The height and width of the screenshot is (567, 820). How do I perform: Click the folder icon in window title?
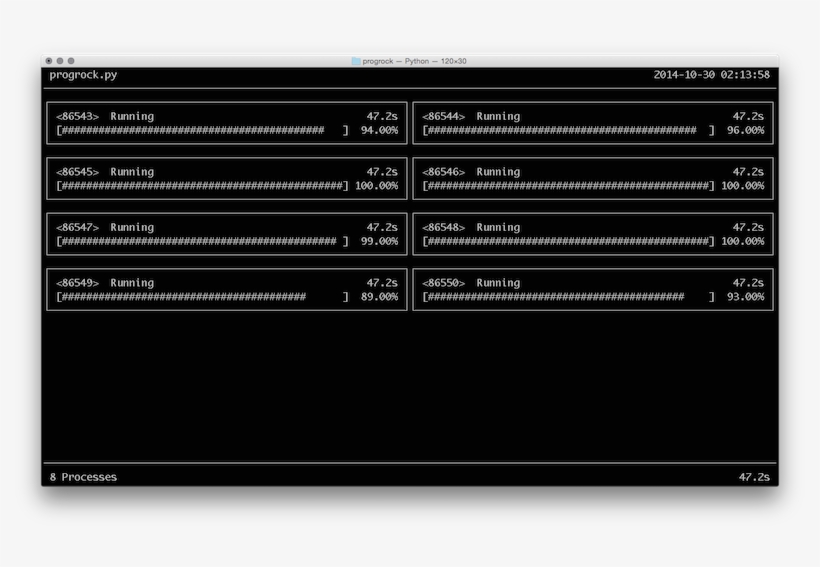pos(356,61)
